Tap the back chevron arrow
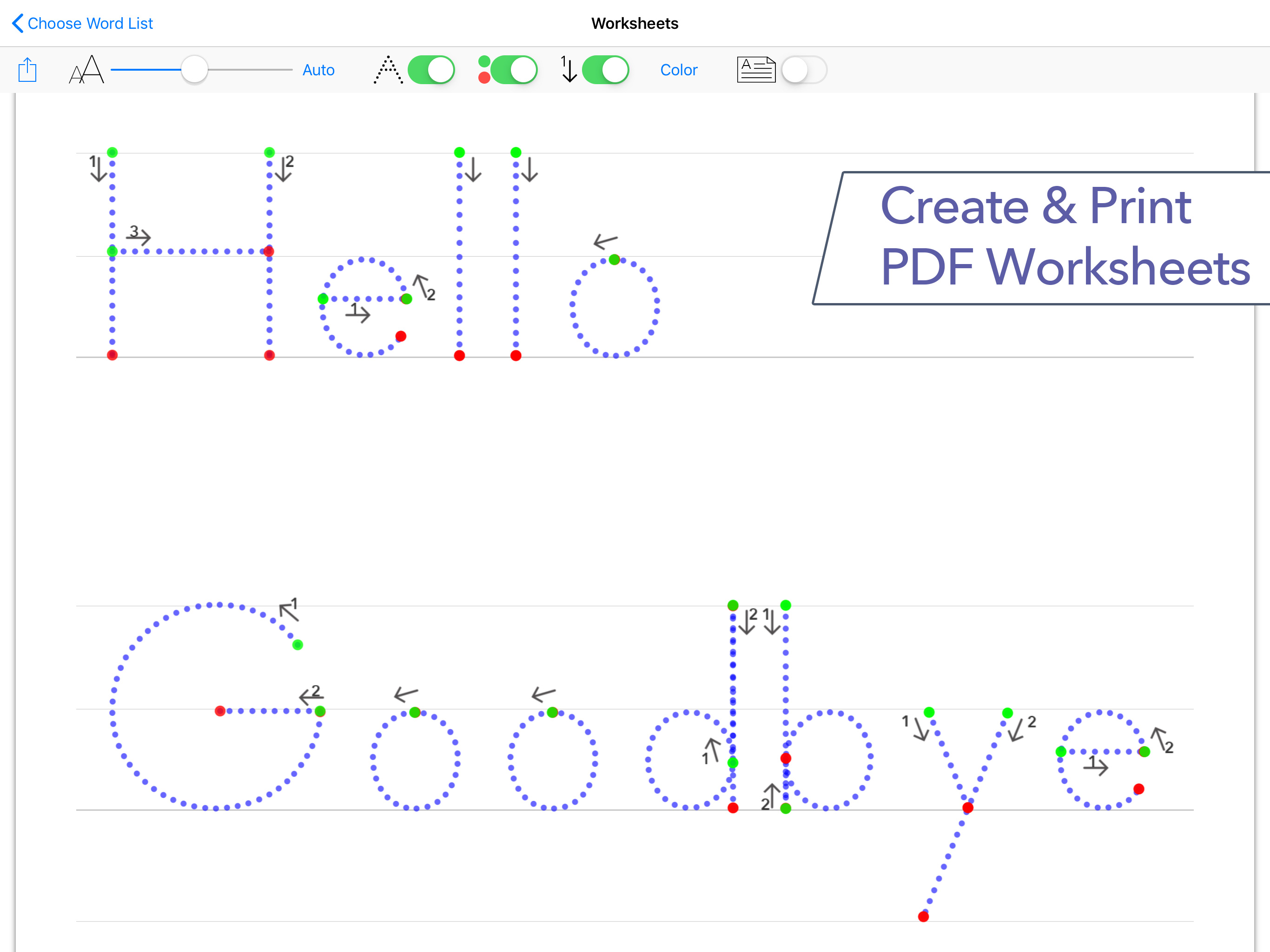The image size is (1270, 952). pyautogui.click(x=17, y=24)
